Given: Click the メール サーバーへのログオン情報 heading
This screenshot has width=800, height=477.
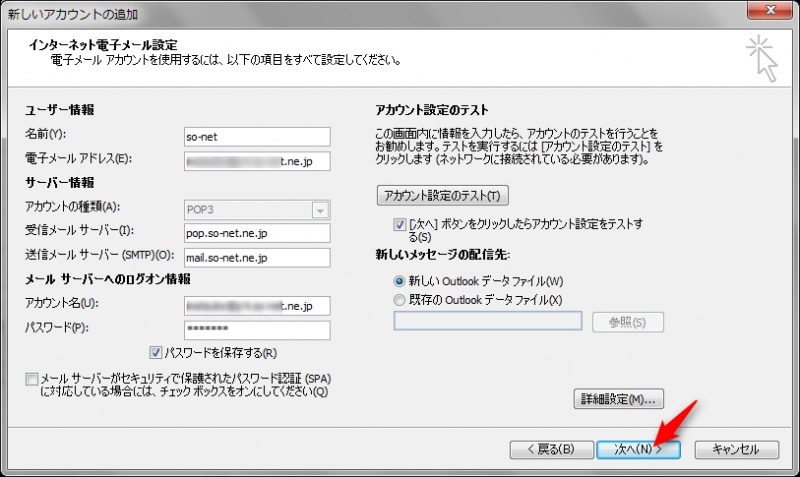Looking at the screenshot, I should tap(108, 279).
